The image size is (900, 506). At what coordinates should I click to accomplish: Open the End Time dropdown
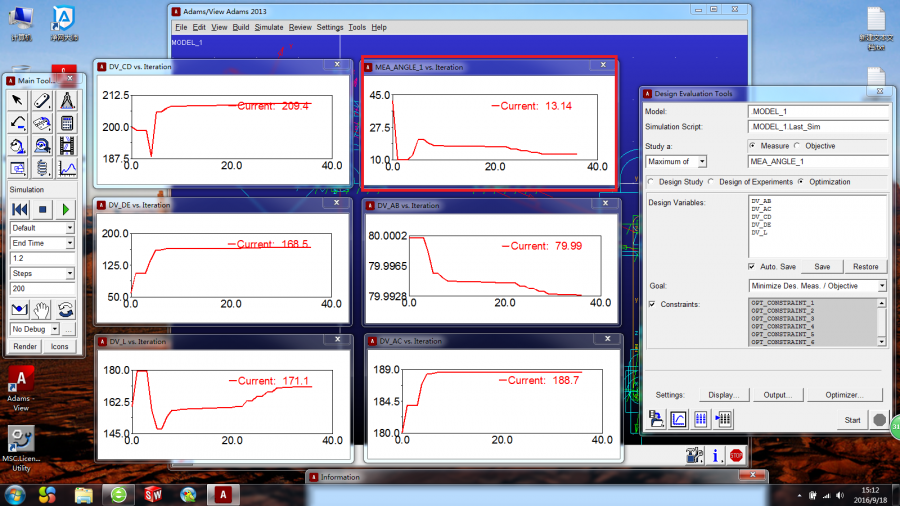pos(42,243)
